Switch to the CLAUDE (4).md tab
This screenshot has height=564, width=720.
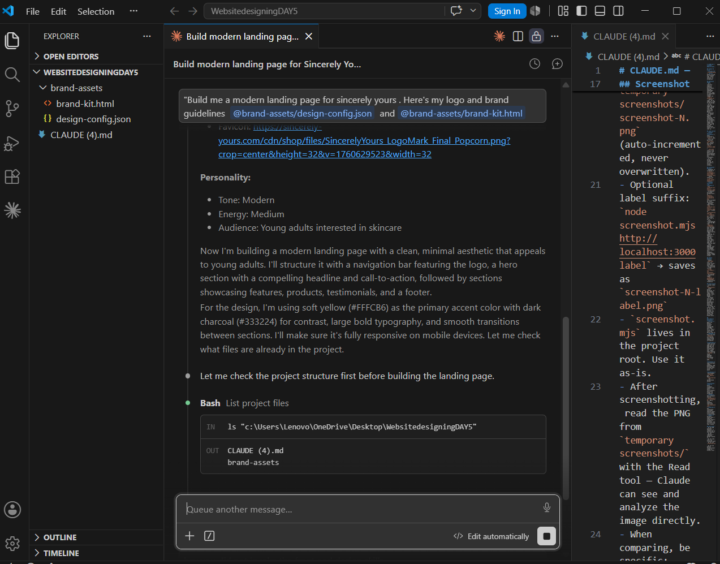click(624, 37)
